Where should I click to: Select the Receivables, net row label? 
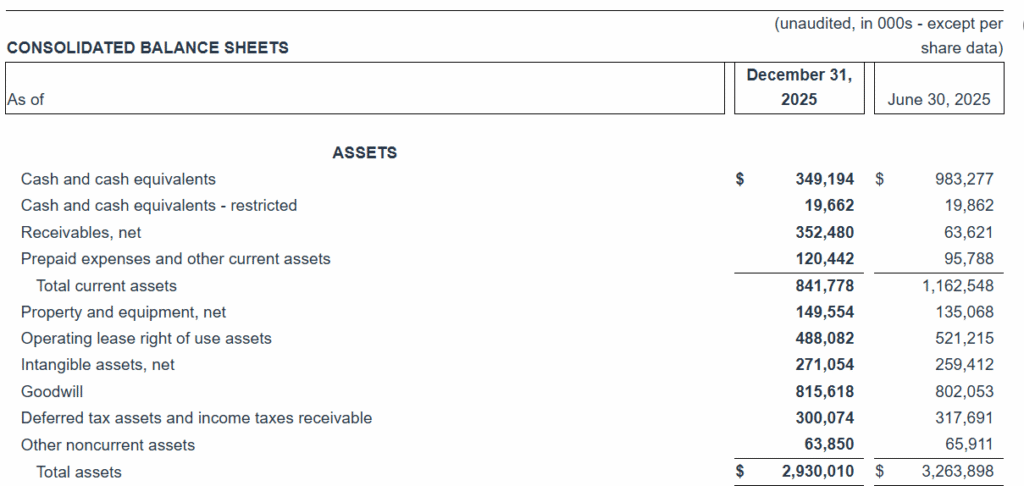(81, 232)
